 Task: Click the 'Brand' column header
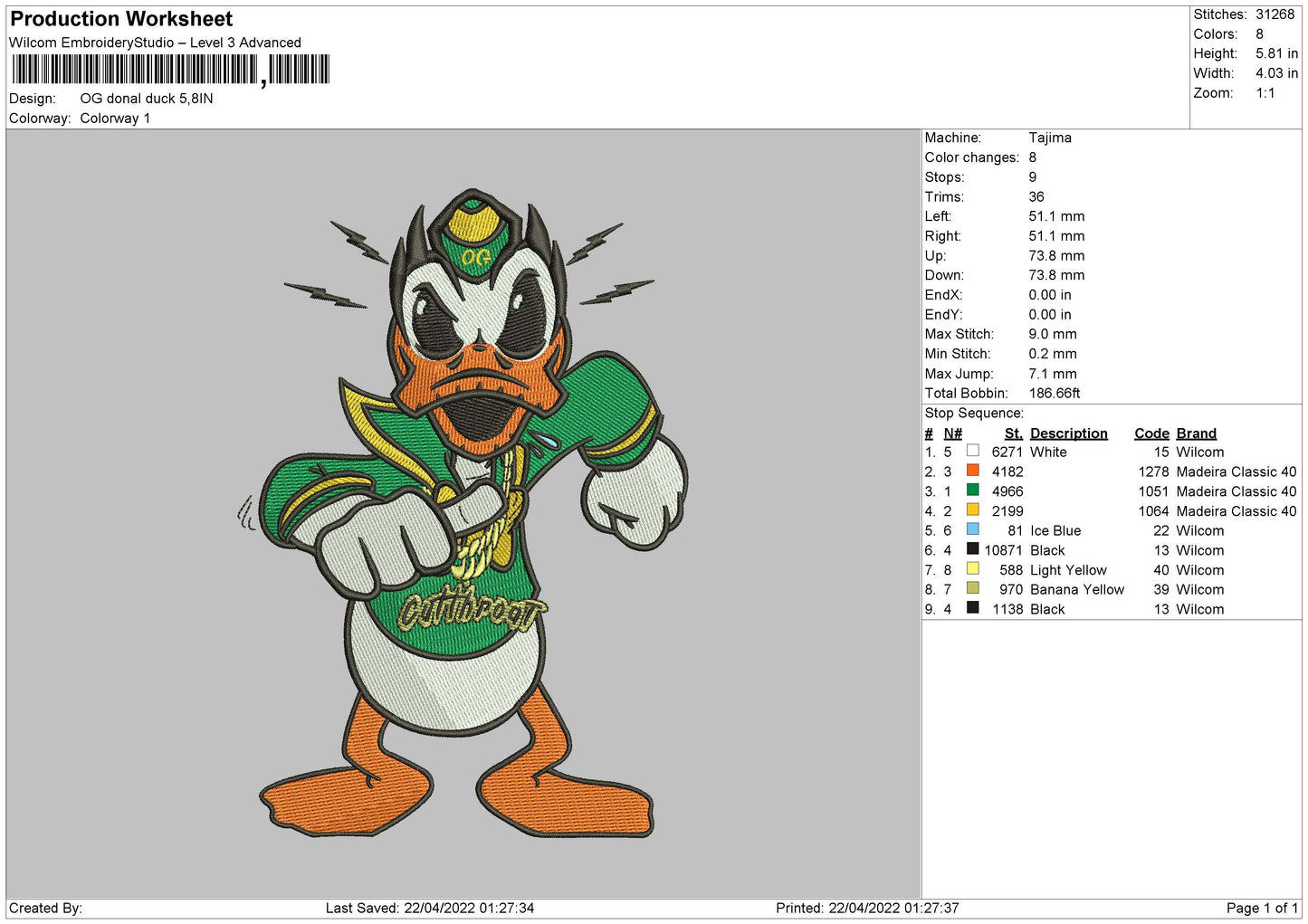(x=1197, y=433)
